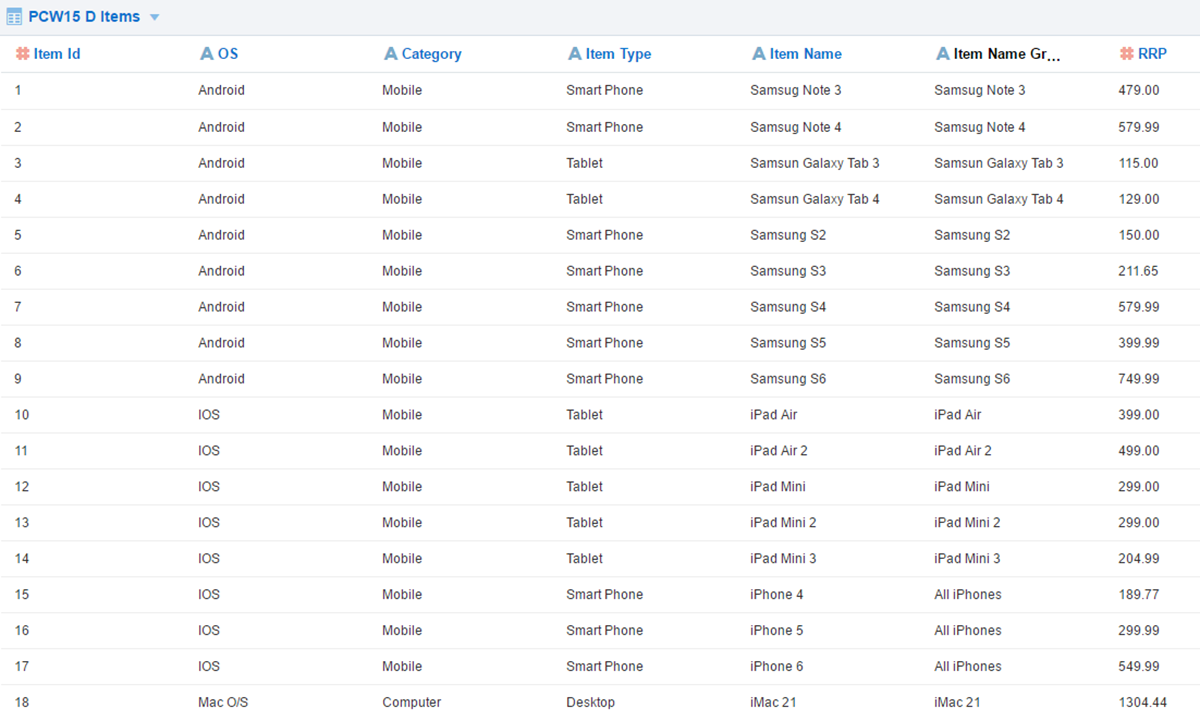Select the Category column header

pos(432,54)
